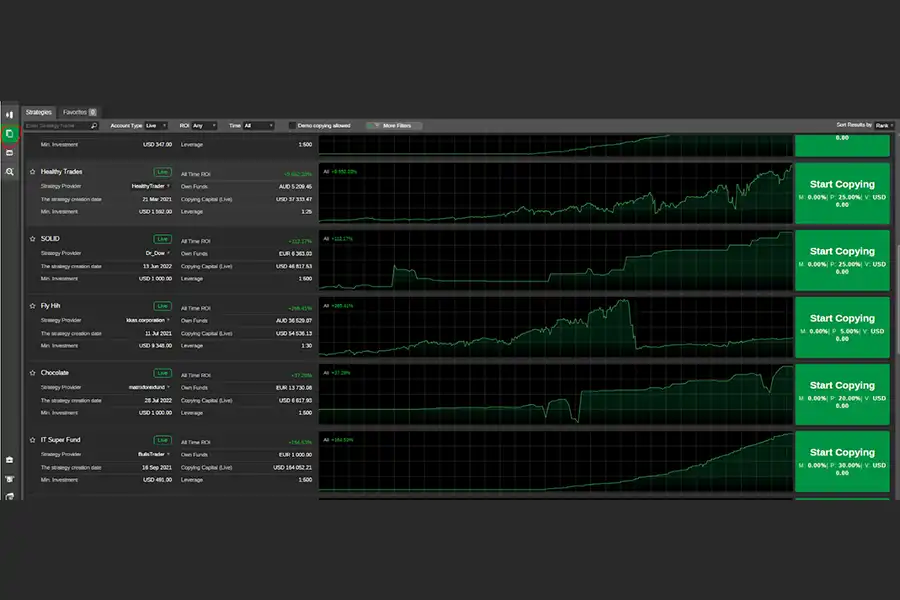
Task: Click the Dr_Dow provider name
Action: click(x=155, y=253)
